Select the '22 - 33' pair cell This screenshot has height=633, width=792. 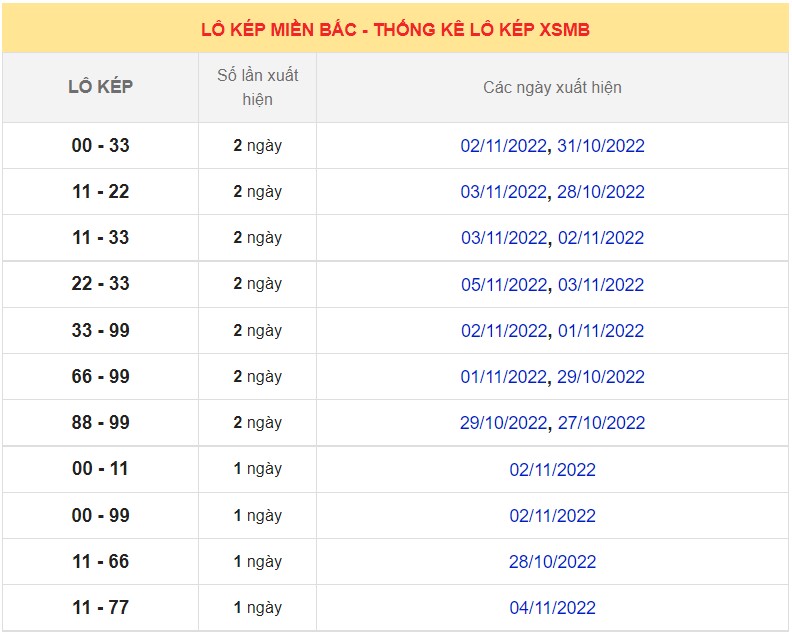(101, 283)
